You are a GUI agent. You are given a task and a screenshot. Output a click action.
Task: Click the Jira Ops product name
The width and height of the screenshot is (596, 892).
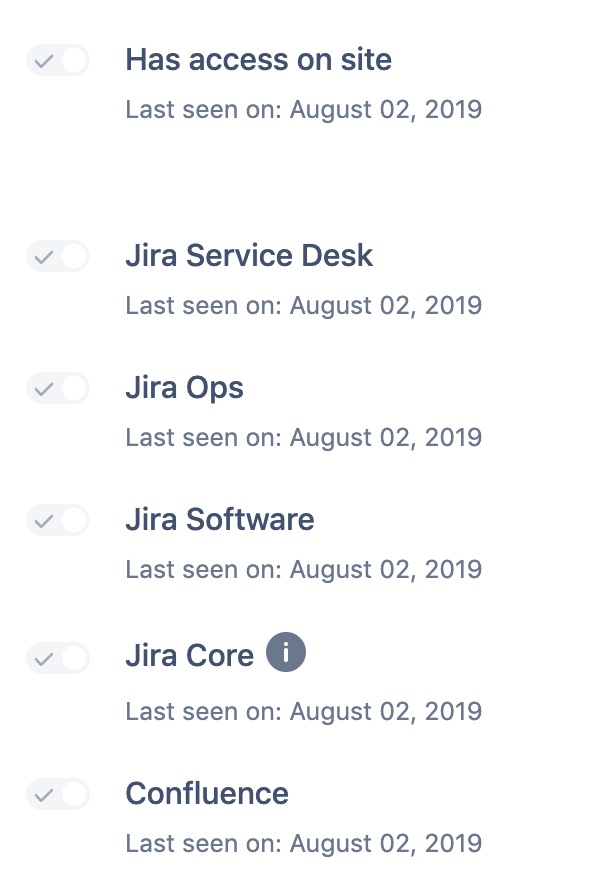coord(184,388)
